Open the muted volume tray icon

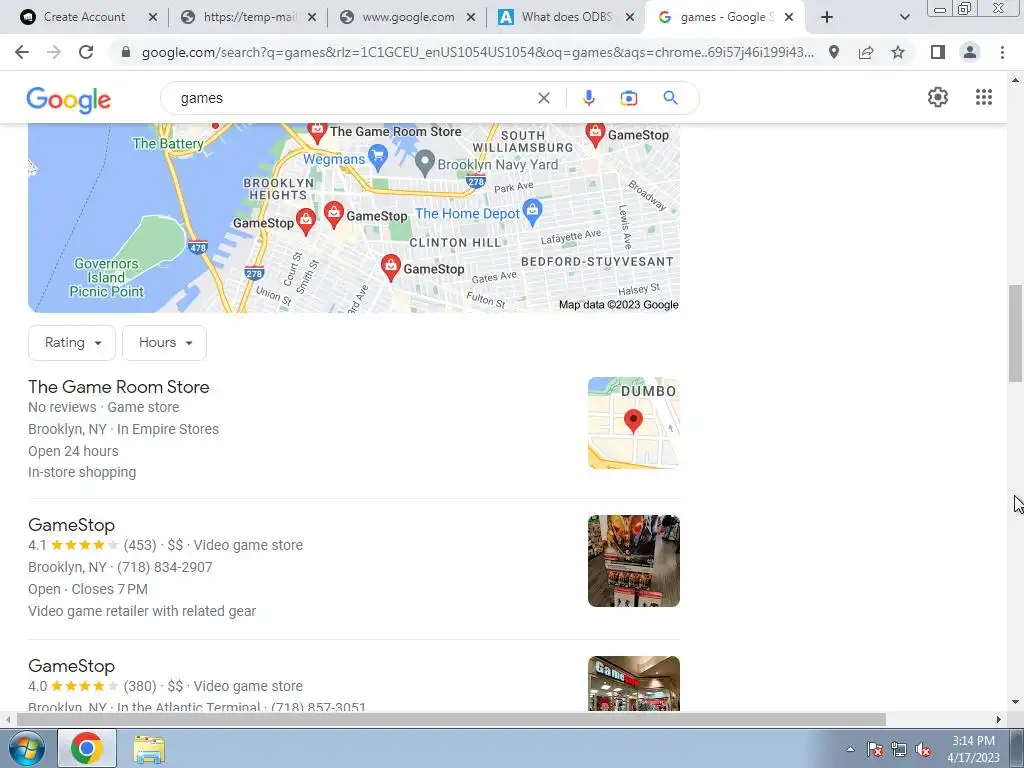tap(923, 750)
